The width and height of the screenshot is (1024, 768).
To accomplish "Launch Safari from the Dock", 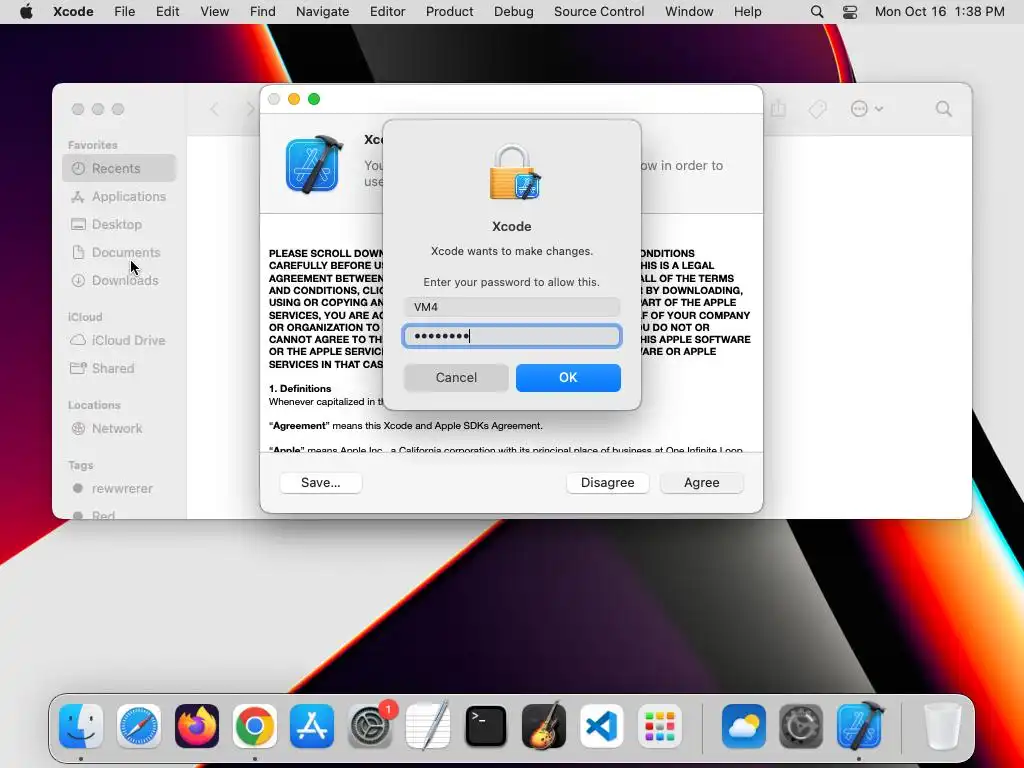I will click(x=138, y=726).
